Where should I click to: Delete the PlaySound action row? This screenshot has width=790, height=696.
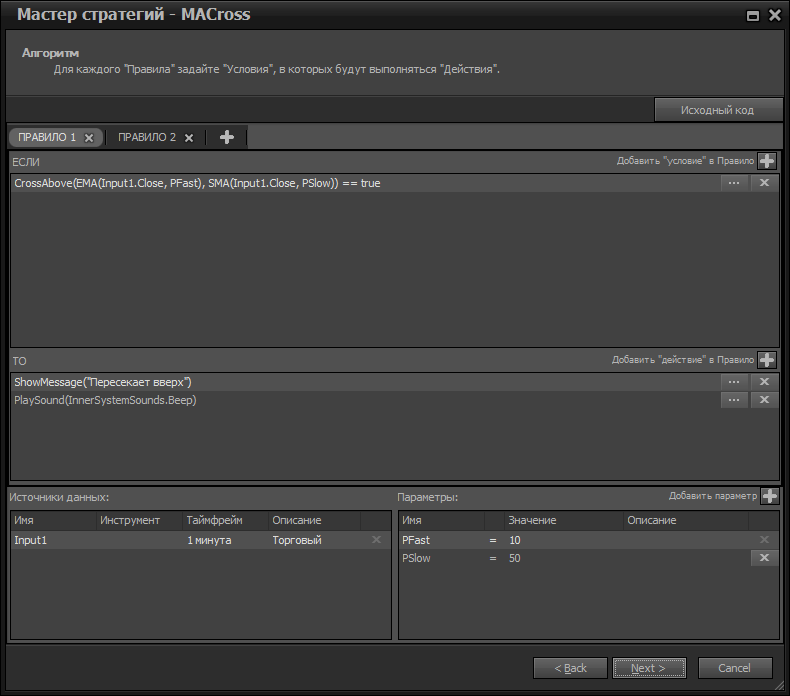(764, 400)
